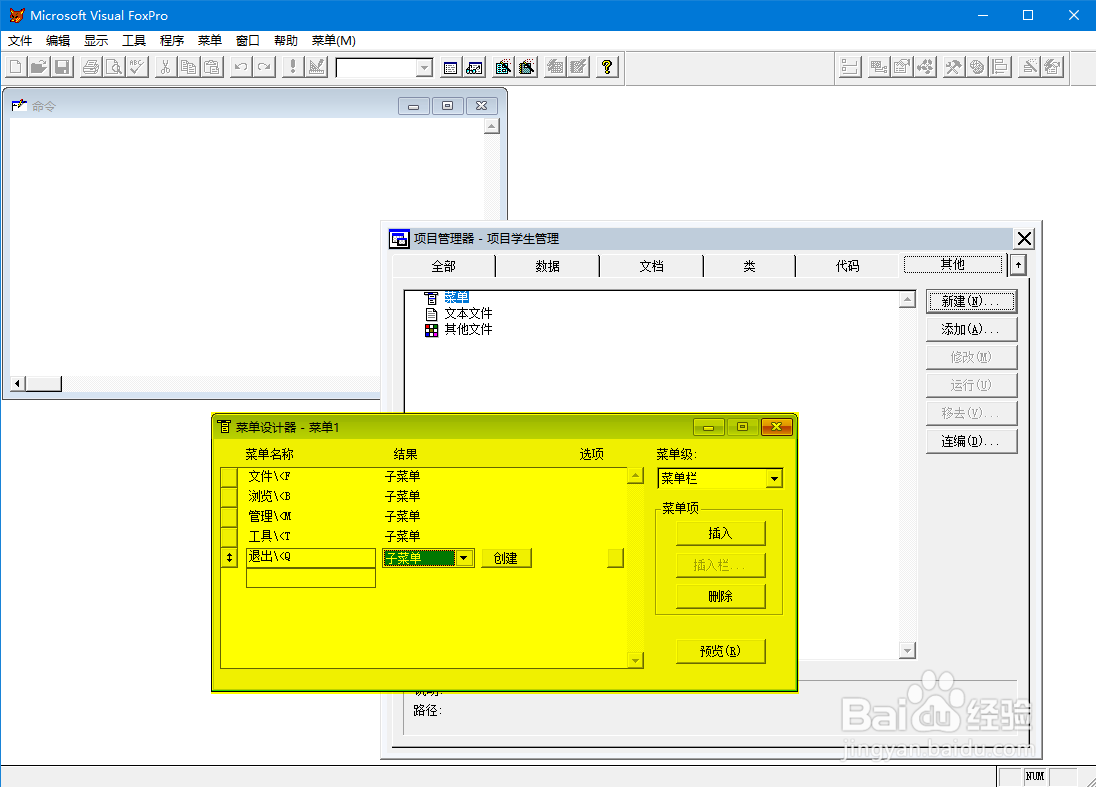This screenshot has width=1096, height=787.
Task: Collapse Project Manager with the up-arrow button
Action: [1018, 266]
